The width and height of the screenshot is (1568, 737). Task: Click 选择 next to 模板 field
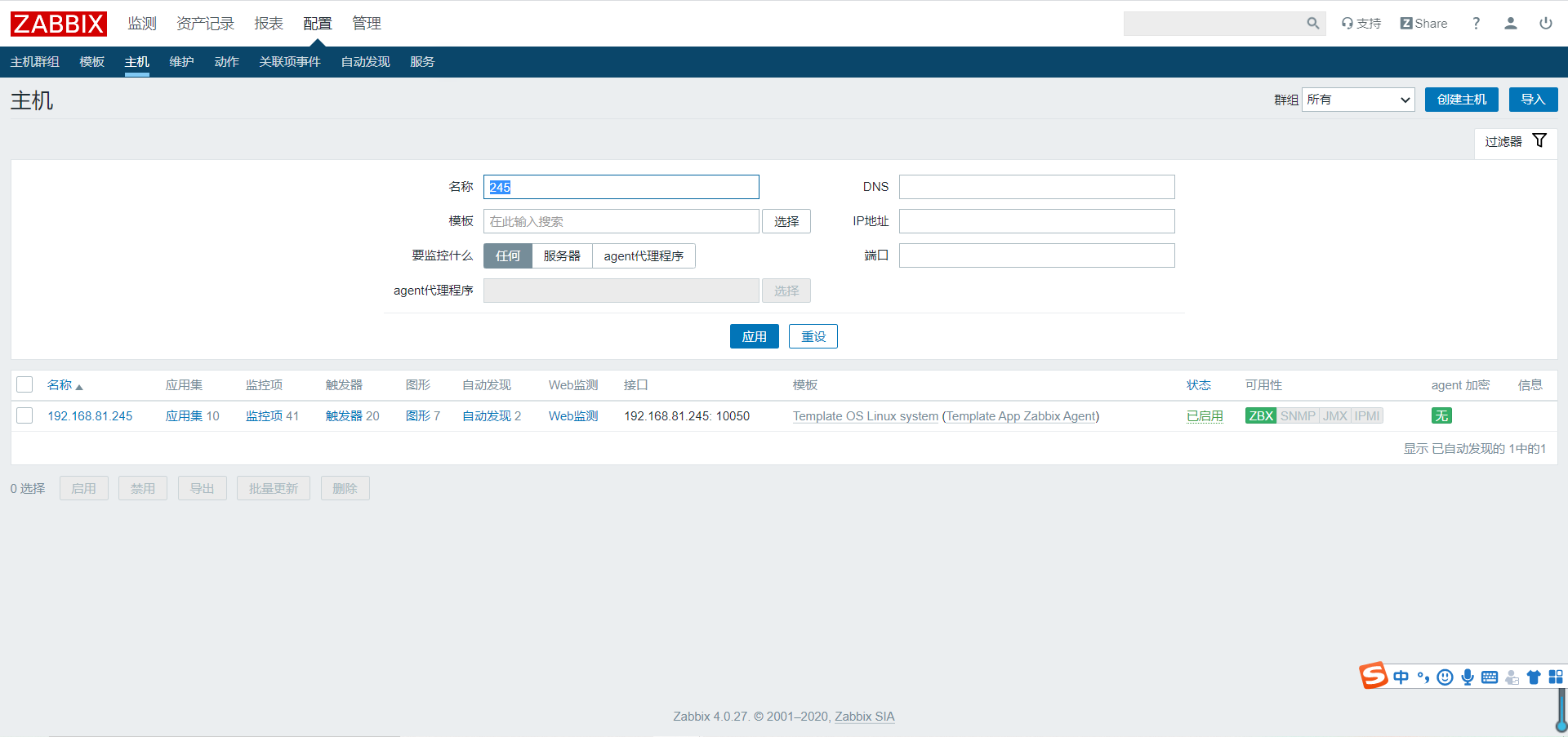point(786,221)
